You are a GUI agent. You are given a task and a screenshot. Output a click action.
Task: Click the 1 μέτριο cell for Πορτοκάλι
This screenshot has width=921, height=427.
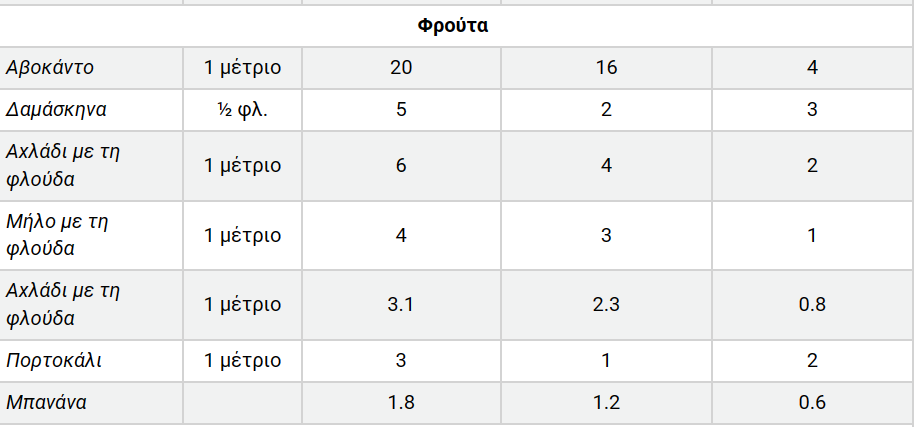242,360
